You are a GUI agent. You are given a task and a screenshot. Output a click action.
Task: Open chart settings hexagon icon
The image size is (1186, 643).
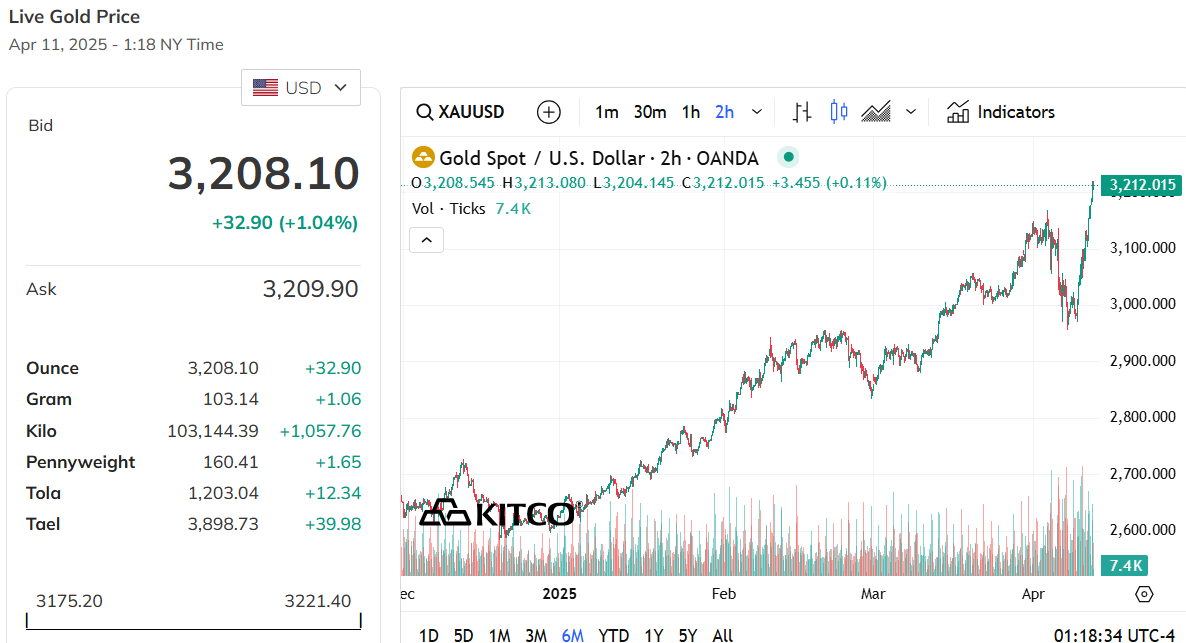pos(1145,594)
